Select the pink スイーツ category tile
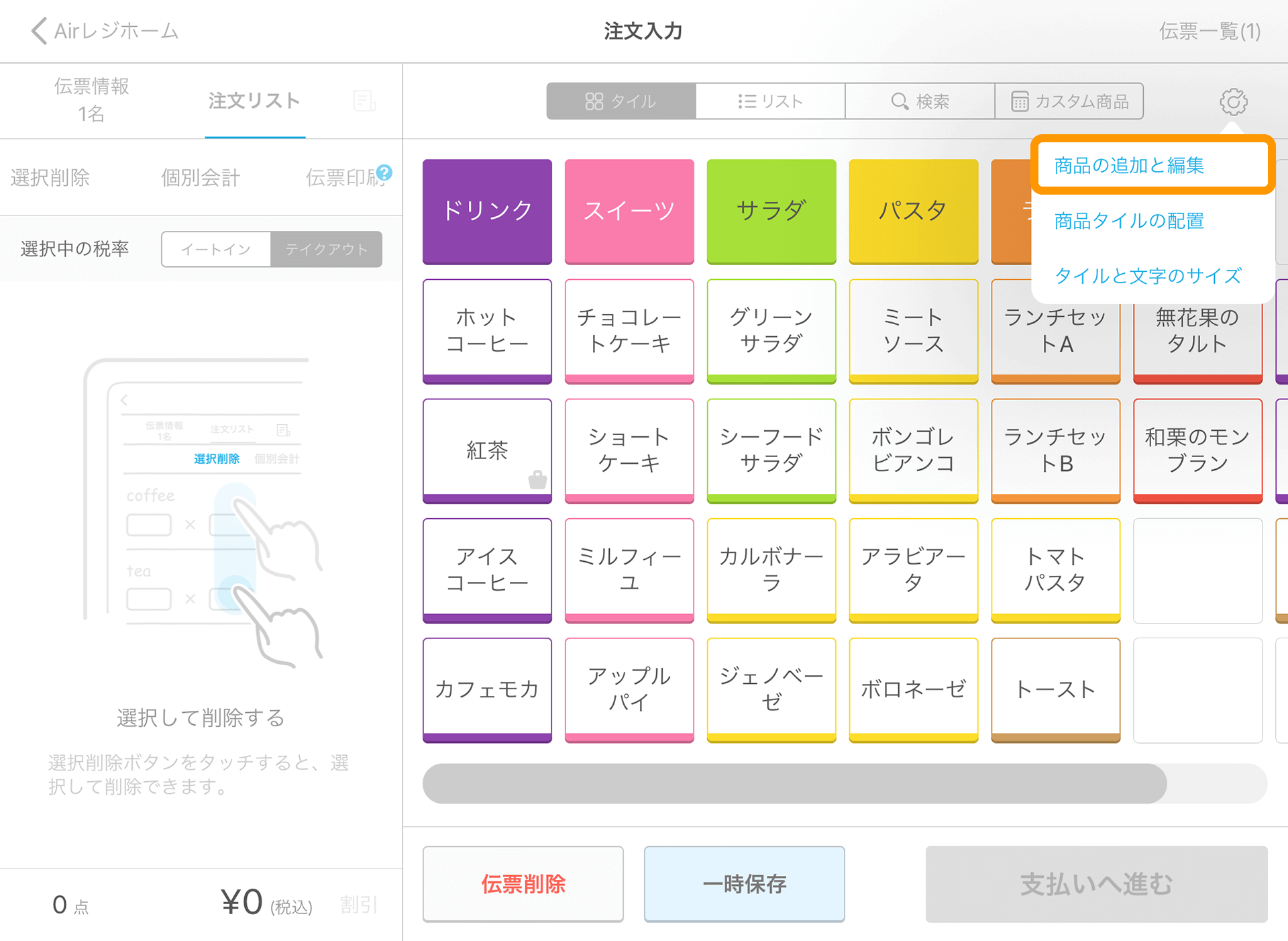Image resolution: width=1288 pixels, height=941 pixels. tap(629, 211)
